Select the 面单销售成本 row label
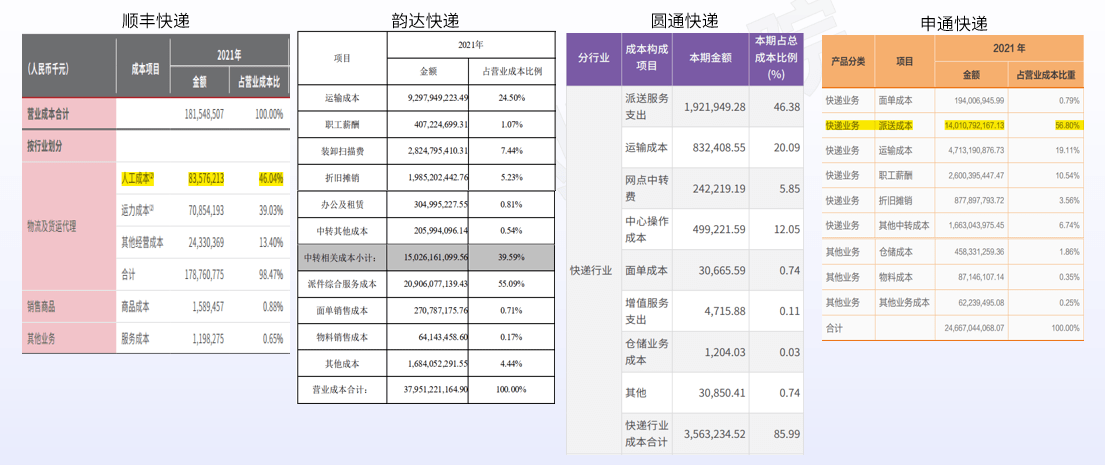Image resolution: width=1105 pixels, height=465 pixels. [x=342, y=310]
